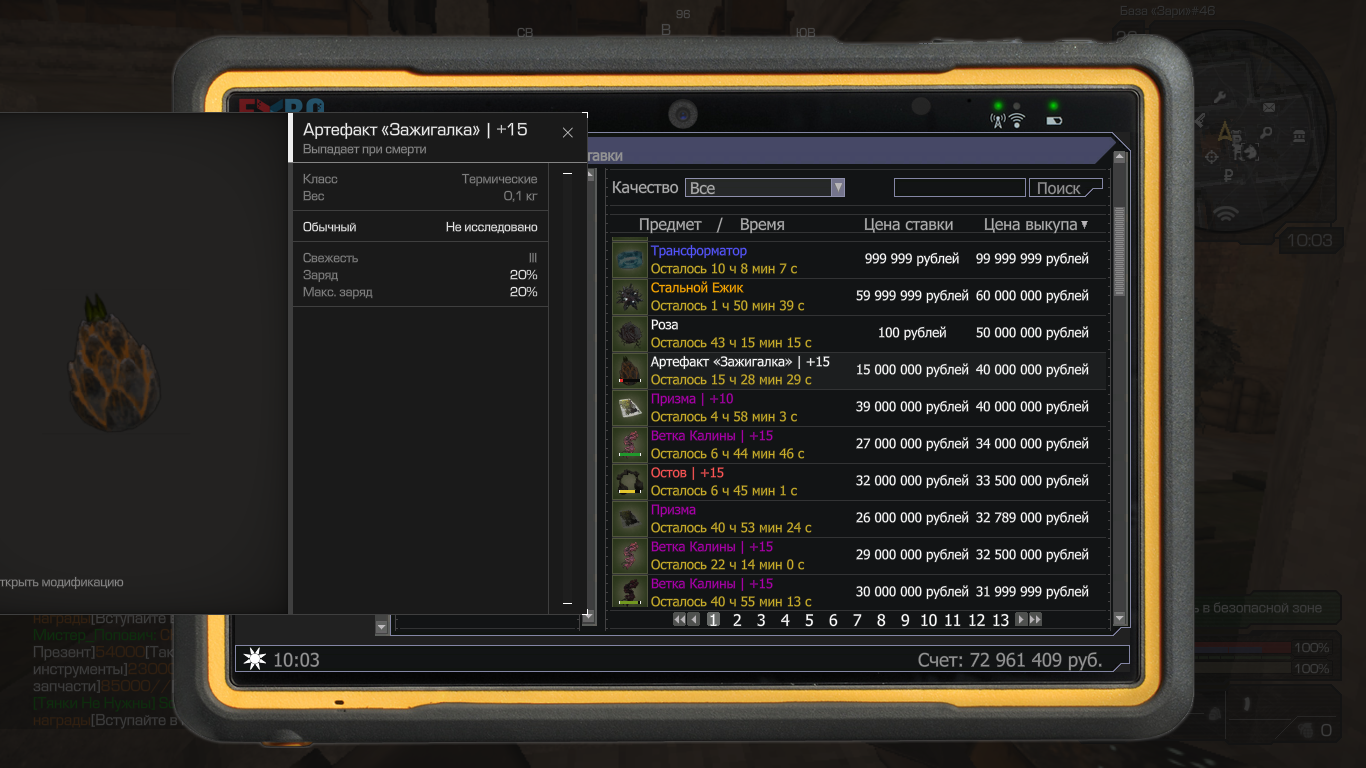Viewport: 1366px width, 768px height.
Task: Jump to first page with double-arrow icon
Action: point(679,620)
